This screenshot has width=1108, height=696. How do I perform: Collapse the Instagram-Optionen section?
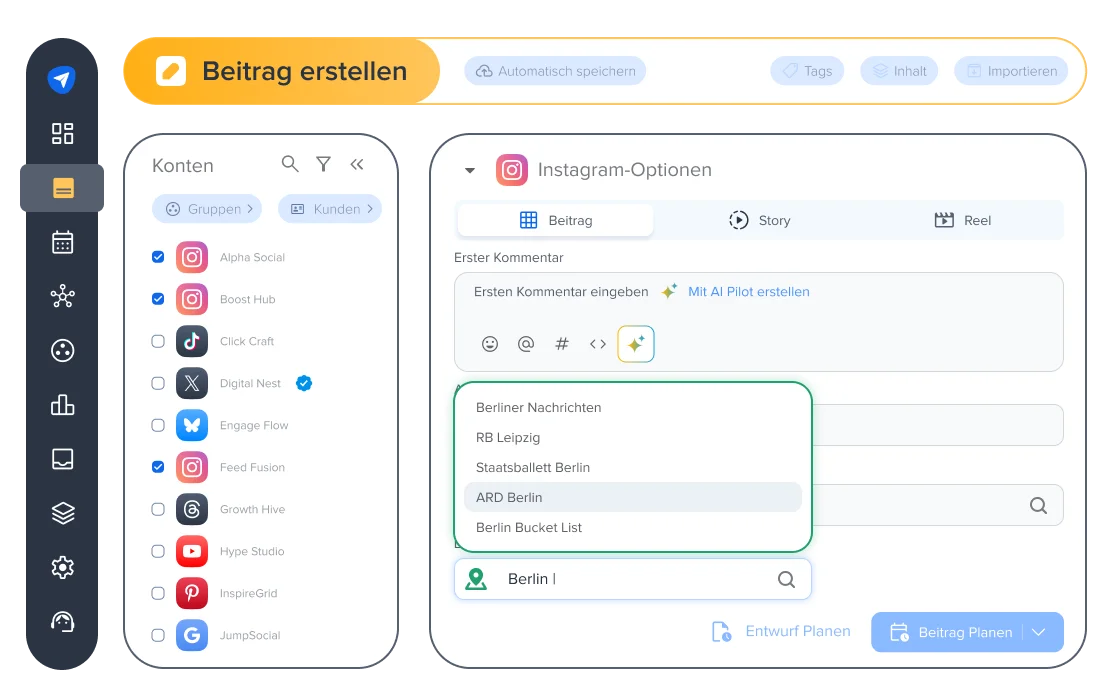470,170
